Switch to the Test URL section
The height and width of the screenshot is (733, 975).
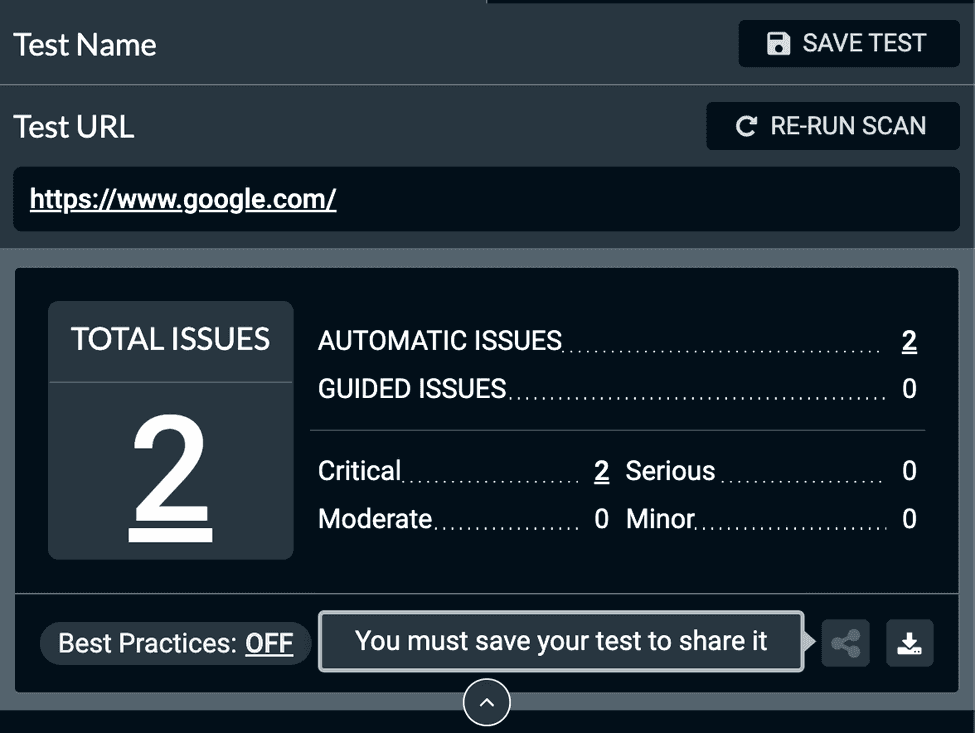click(x=74, y=126)
